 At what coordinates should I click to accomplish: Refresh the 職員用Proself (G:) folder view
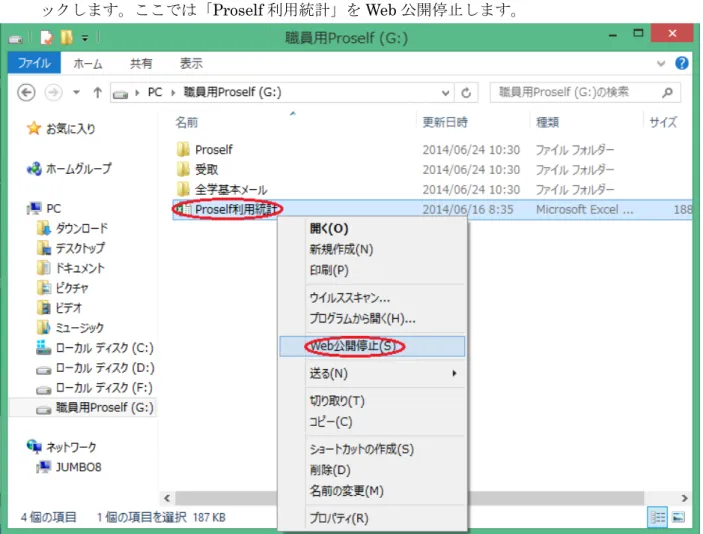[466, 93]
